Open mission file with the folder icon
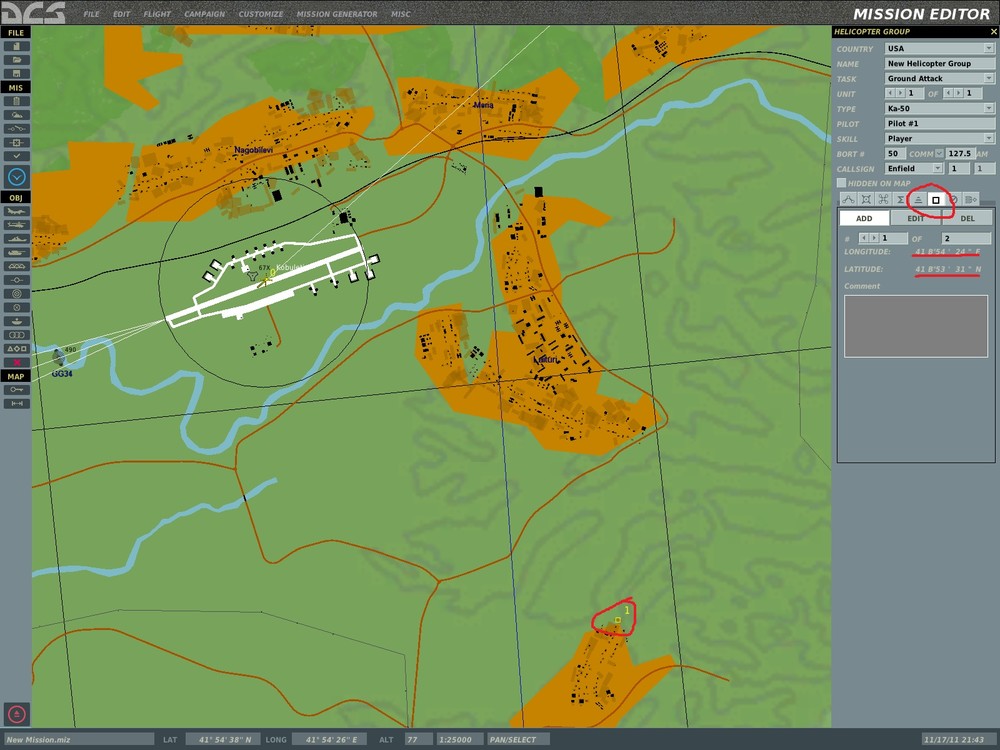The image size is (1000, 750). click(x=17, y=60)
